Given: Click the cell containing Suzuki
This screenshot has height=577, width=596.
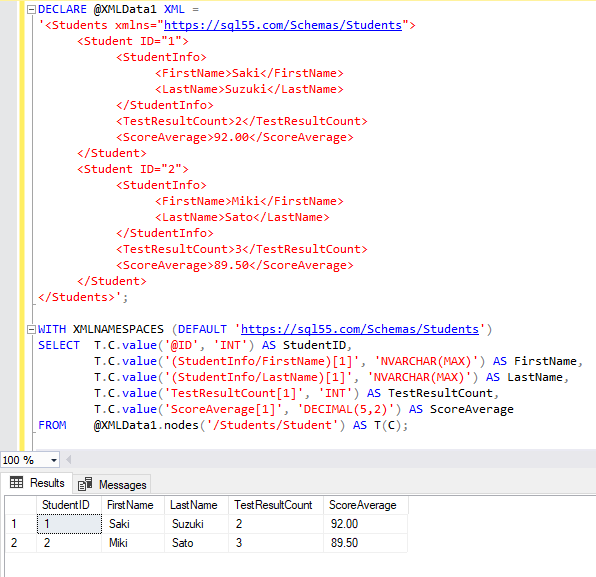Looking at the screenshot, I should (197, 524).
